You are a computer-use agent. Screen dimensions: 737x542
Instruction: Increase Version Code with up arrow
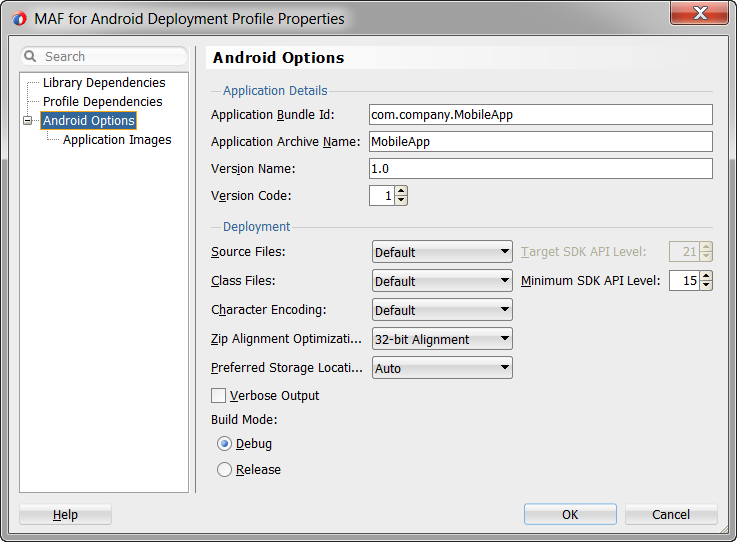pos(401,191)
